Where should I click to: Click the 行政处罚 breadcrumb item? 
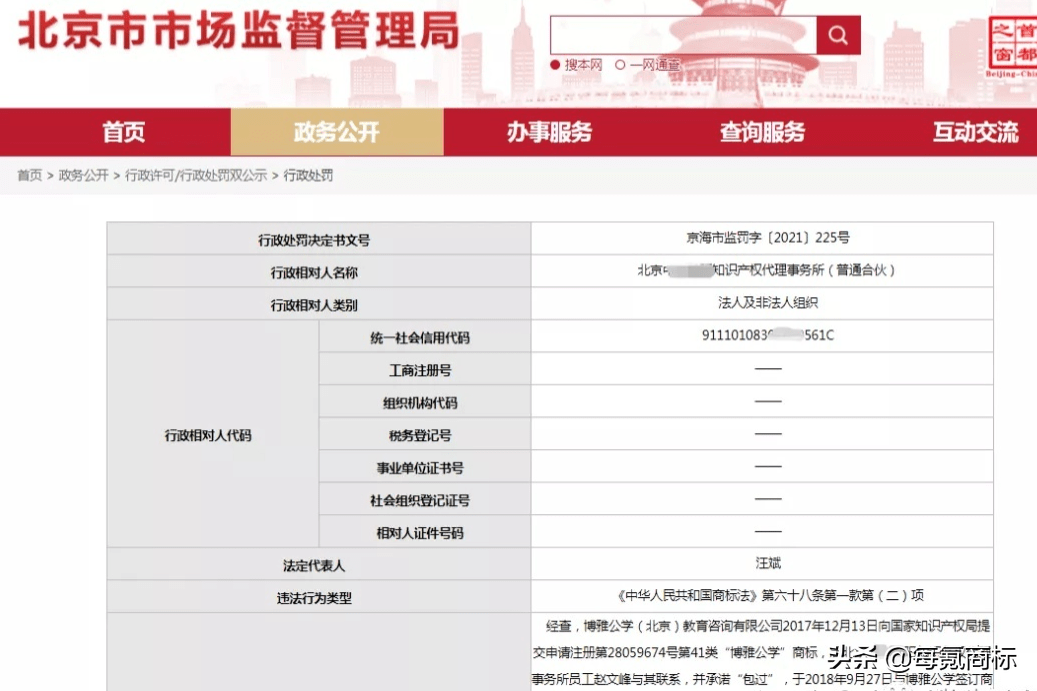[308, 175]
